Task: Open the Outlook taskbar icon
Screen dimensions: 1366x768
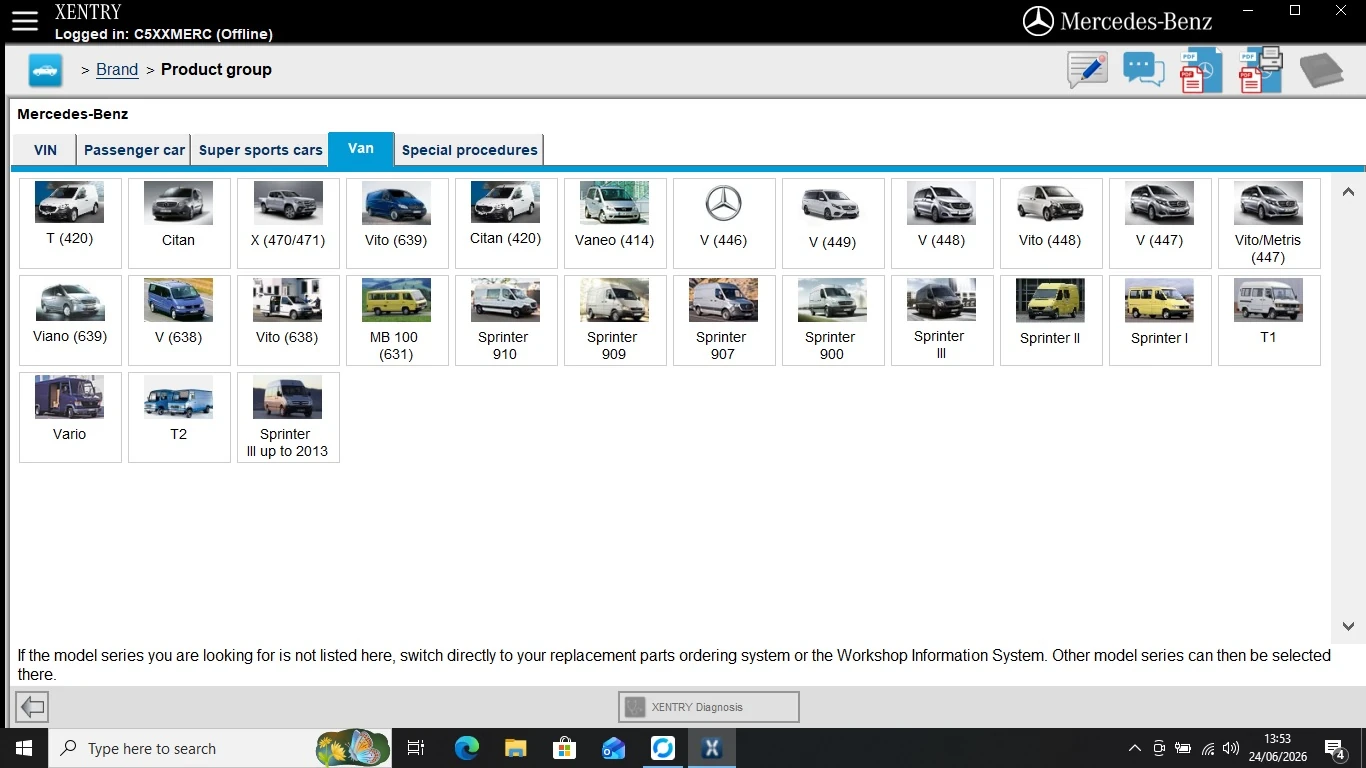Action: tap(613, 748)
